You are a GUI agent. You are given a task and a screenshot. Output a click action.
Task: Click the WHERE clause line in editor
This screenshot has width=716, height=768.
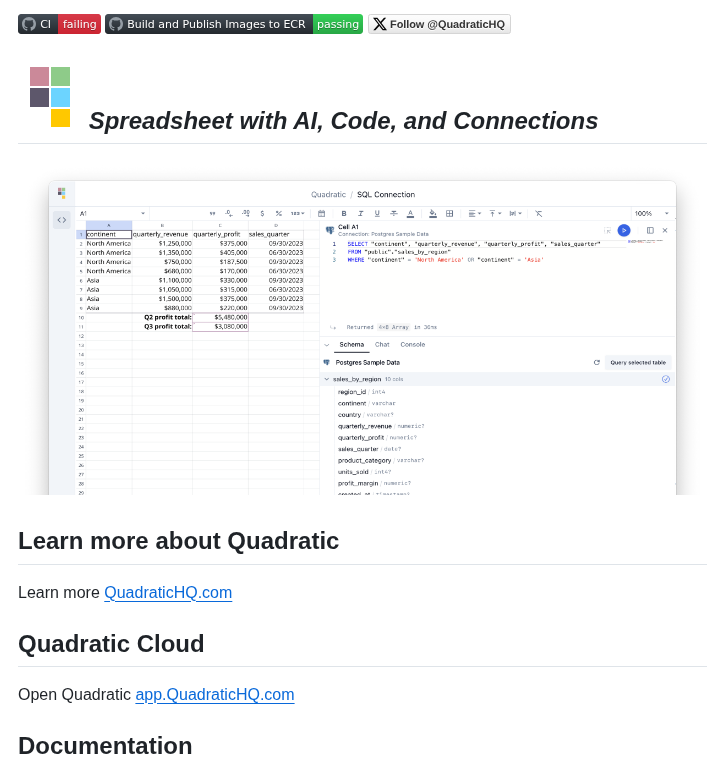(445, 260)
